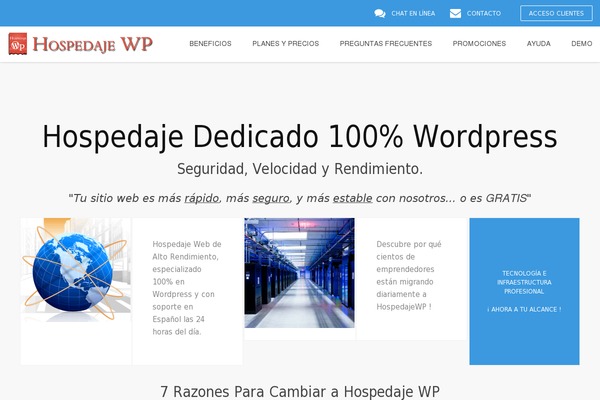Click the 7 Razones Para Cambiar heading
Screen dimensions: 600x400
pyautogui.click(x=300, y=392)
